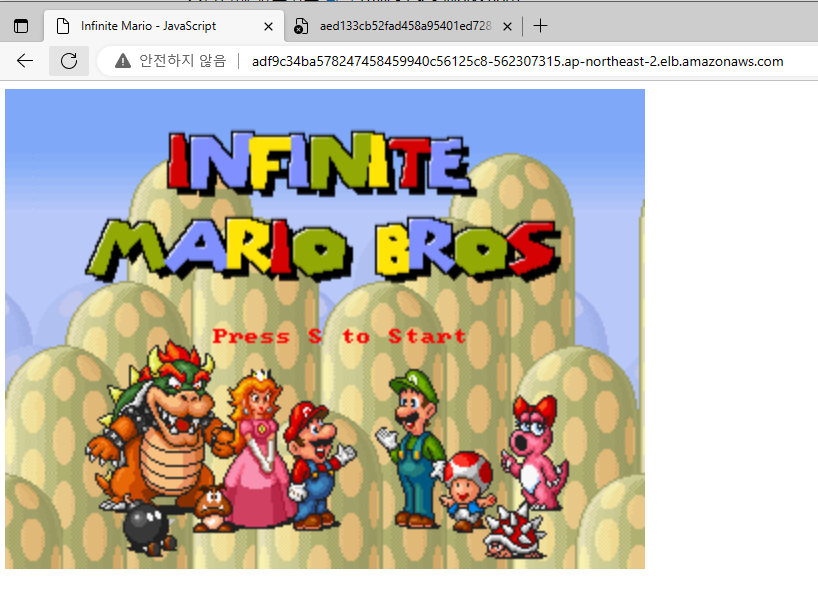Close the aed133cb52fad458 tab
818x598 pixels.
507,26
